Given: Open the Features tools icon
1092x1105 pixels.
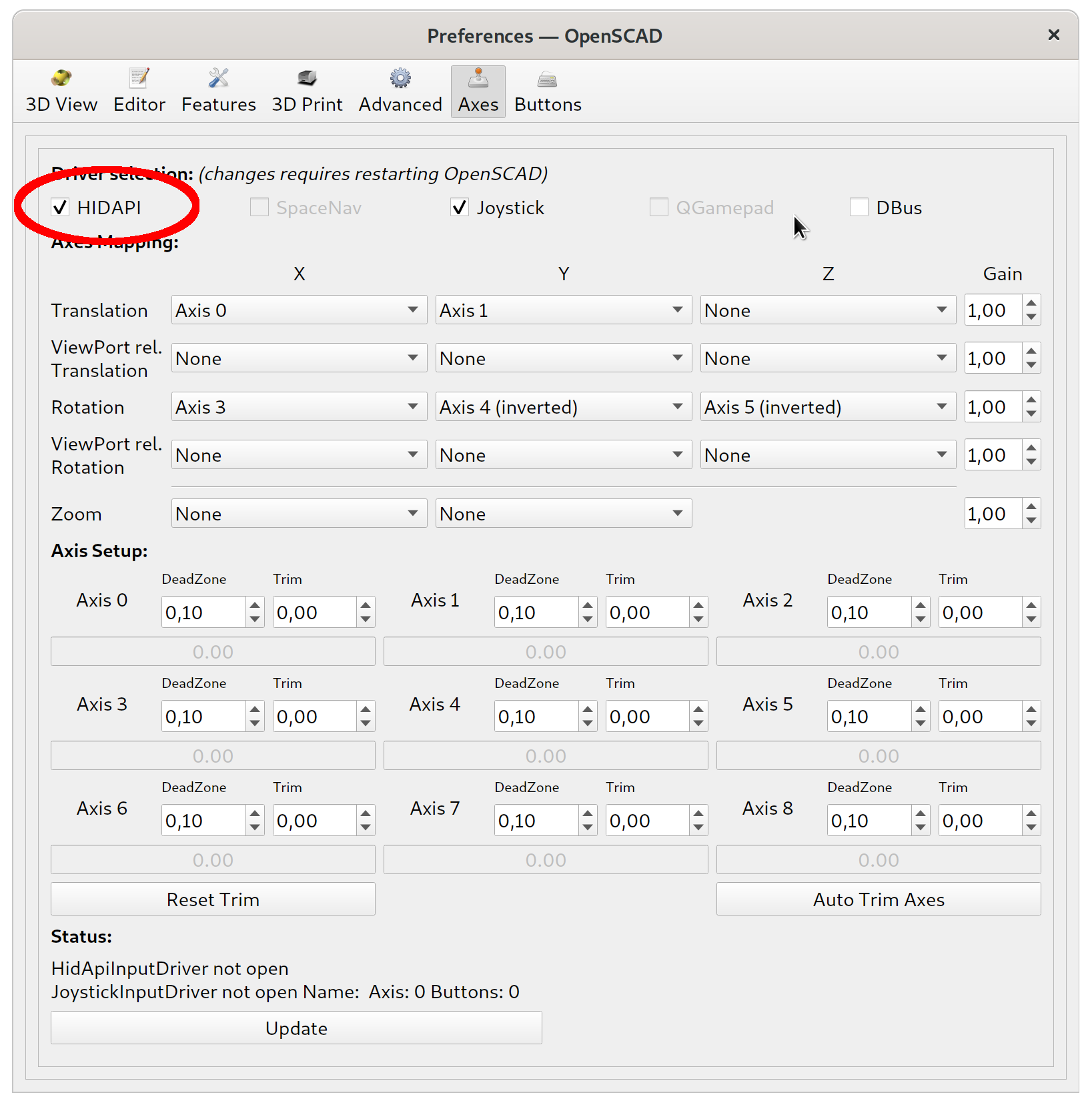Looking at the screenshot, I should pyautogui.click(x=218, y=79).
